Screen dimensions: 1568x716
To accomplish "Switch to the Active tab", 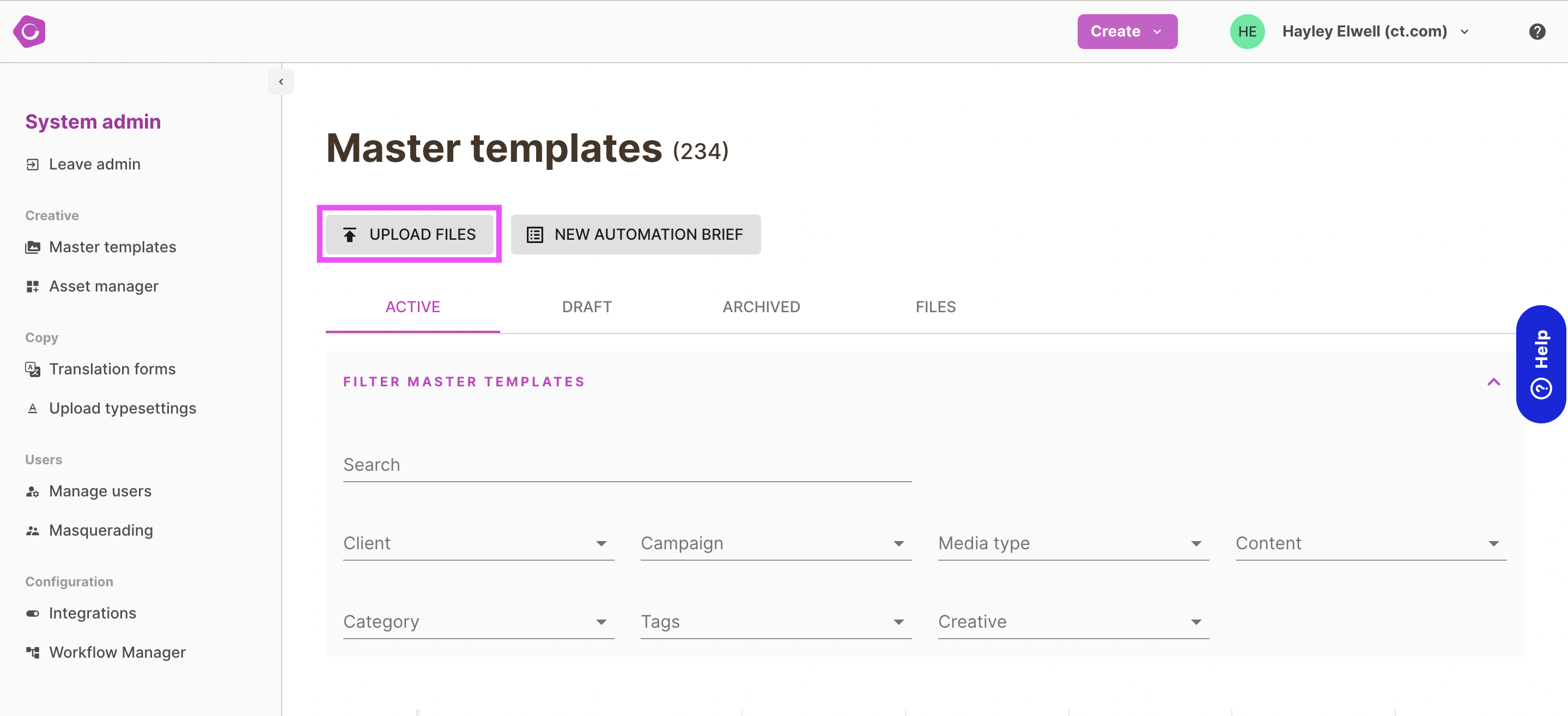I will (x=412, y=307).
